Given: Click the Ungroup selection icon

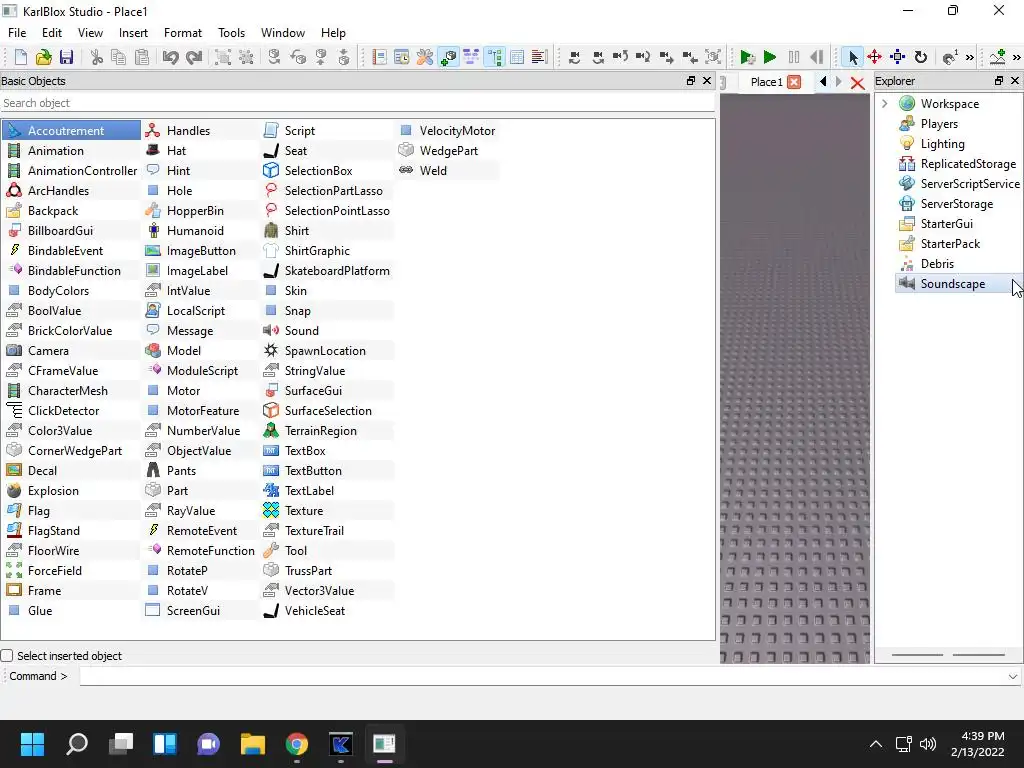Looking at the screenshot, I should [246, 57].
